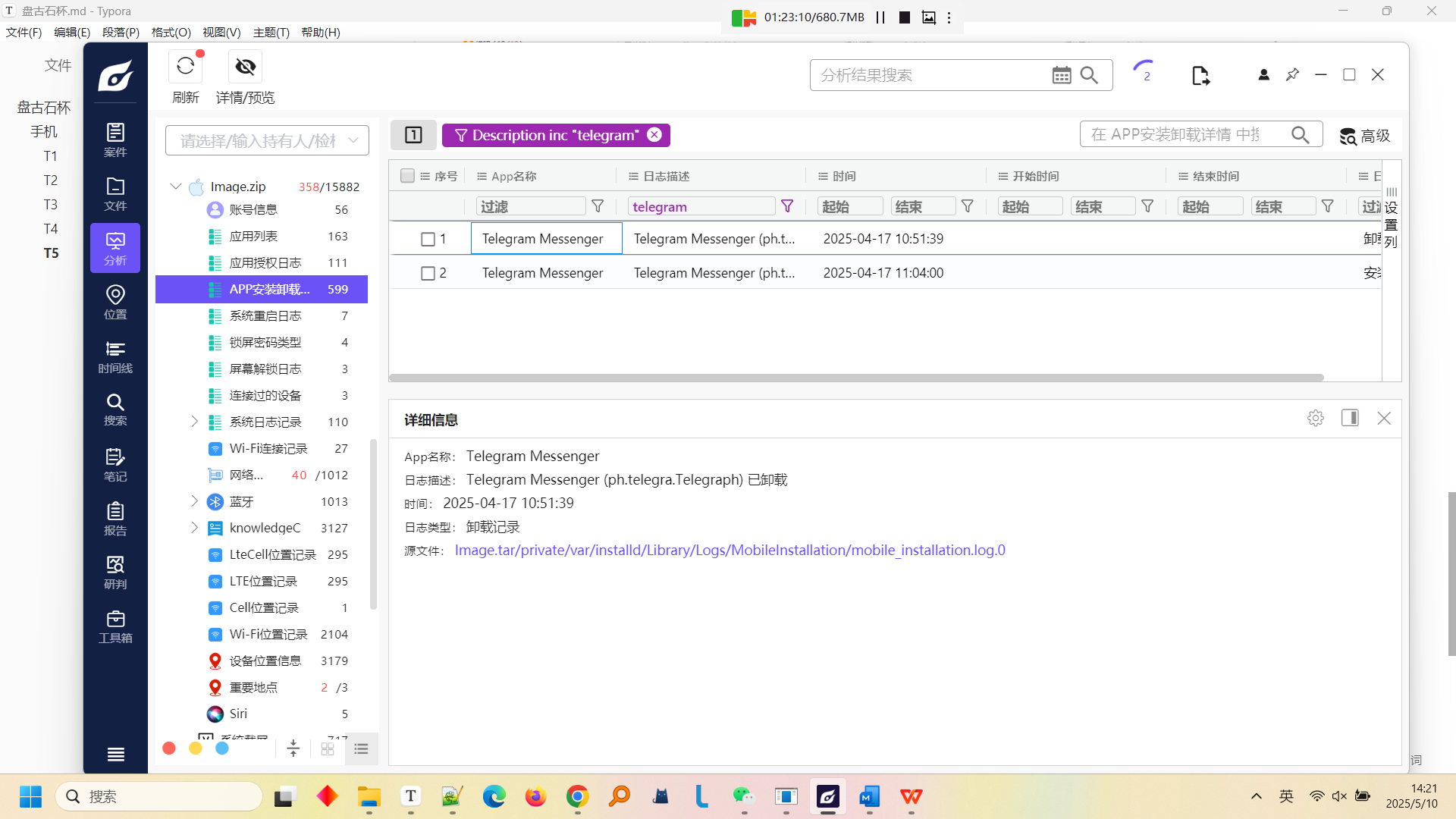This screenshot has width=1456, height=819.
Task: Select 应用列表 in the tree
Action: point(262,236)
